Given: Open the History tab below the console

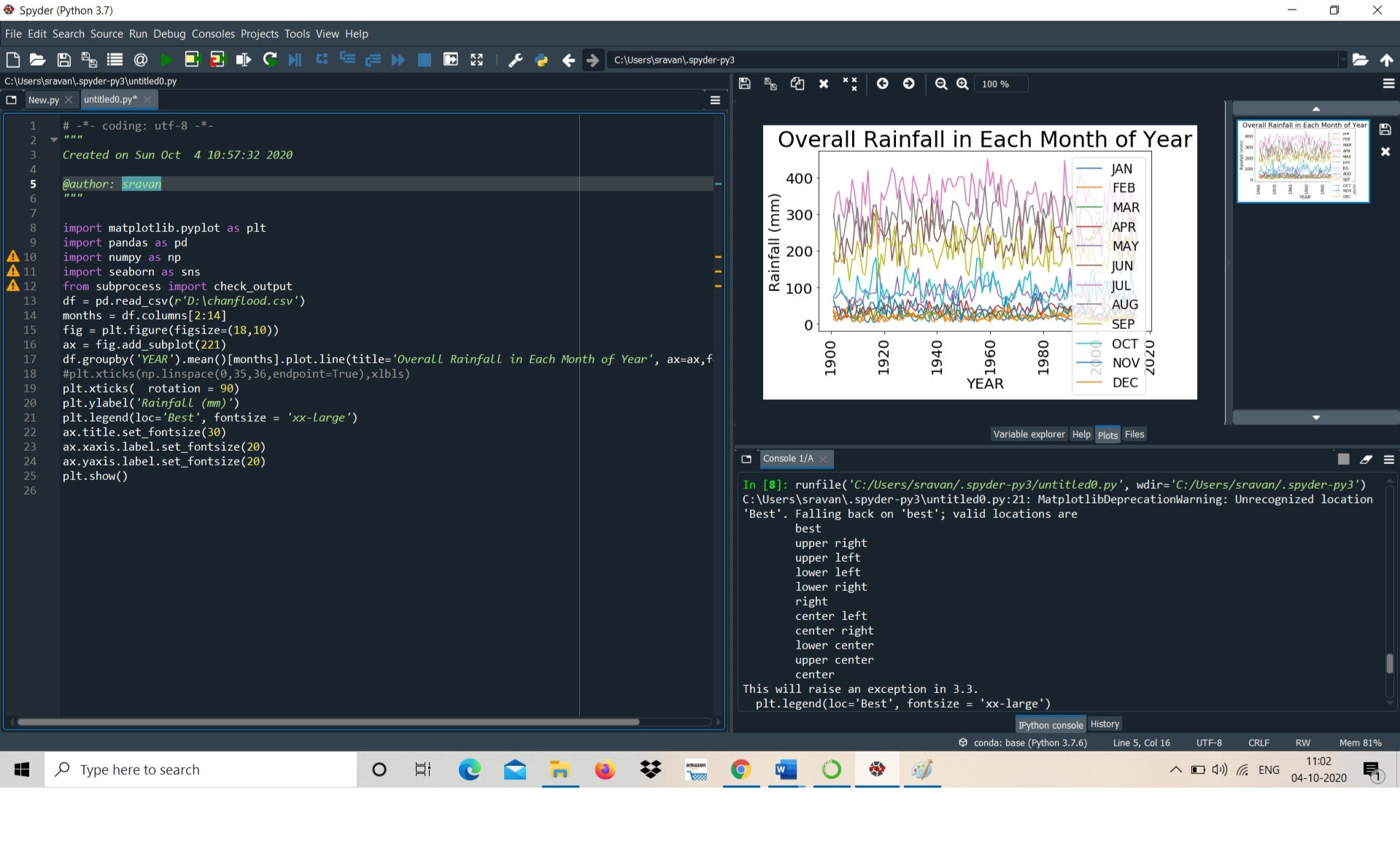Looking at the screenshot, I should [1104, 724].
